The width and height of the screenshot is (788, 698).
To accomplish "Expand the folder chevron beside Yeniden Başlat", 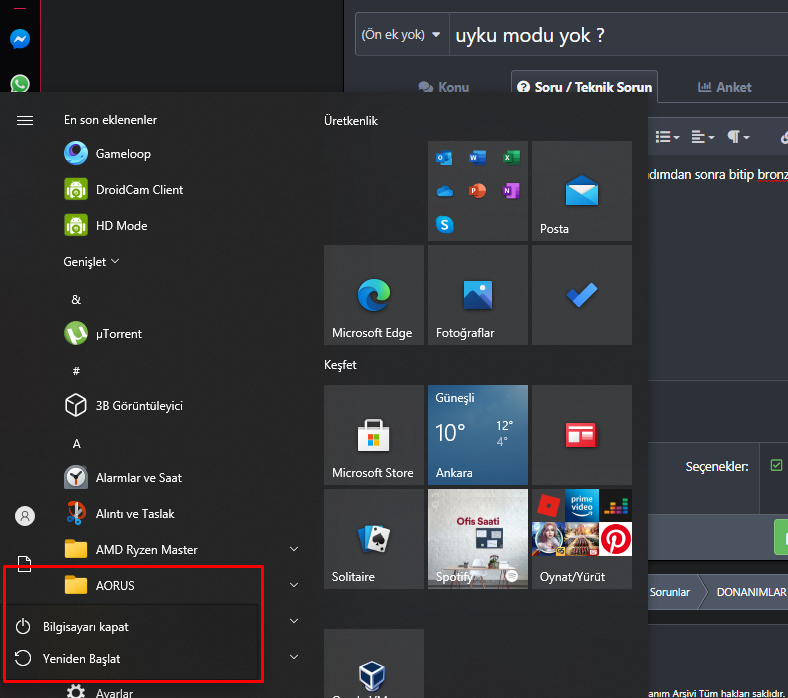I will pyautogui.click(x=294, y=657).
